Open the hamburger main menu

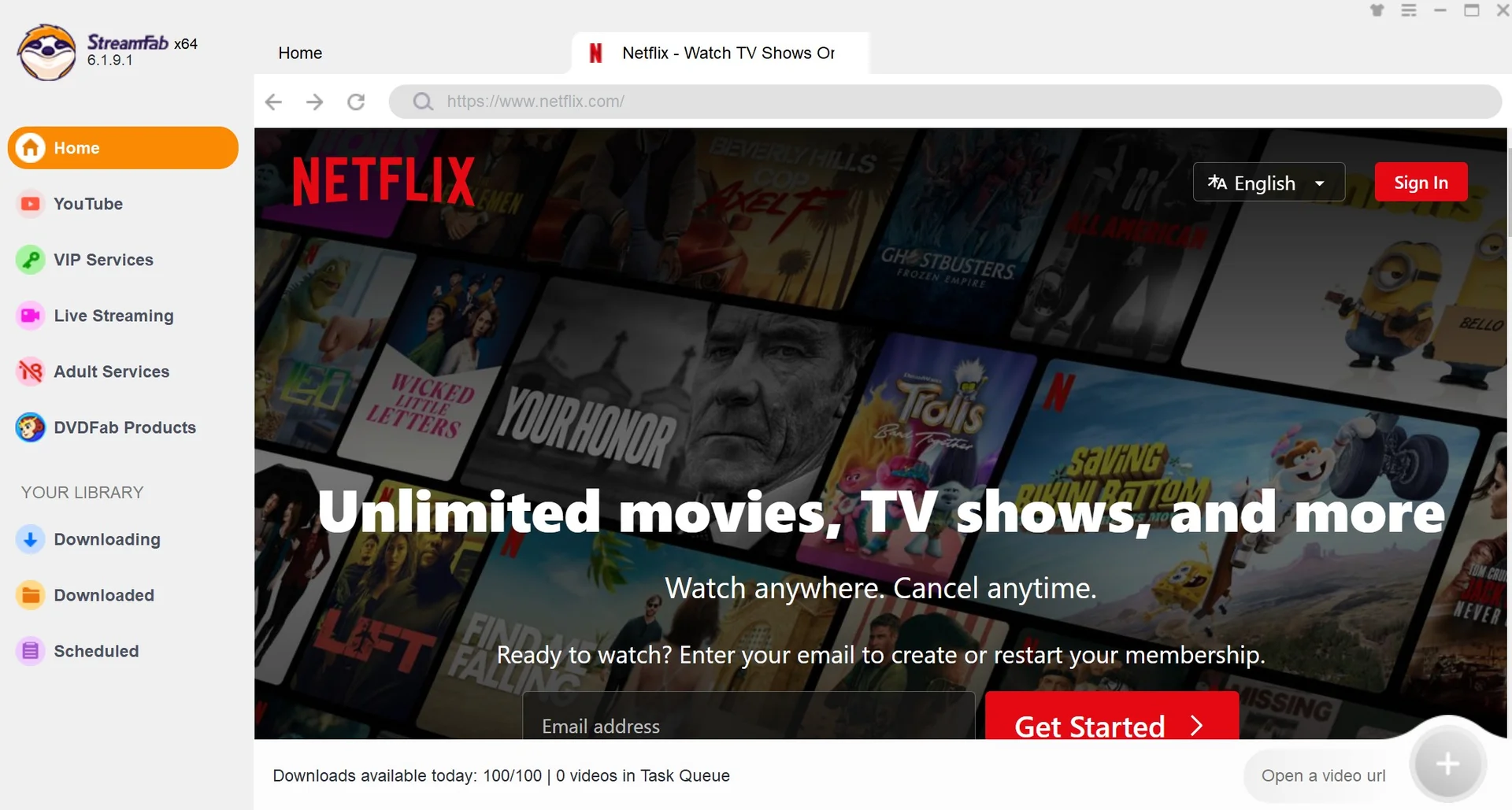[x=1409, y=10]
